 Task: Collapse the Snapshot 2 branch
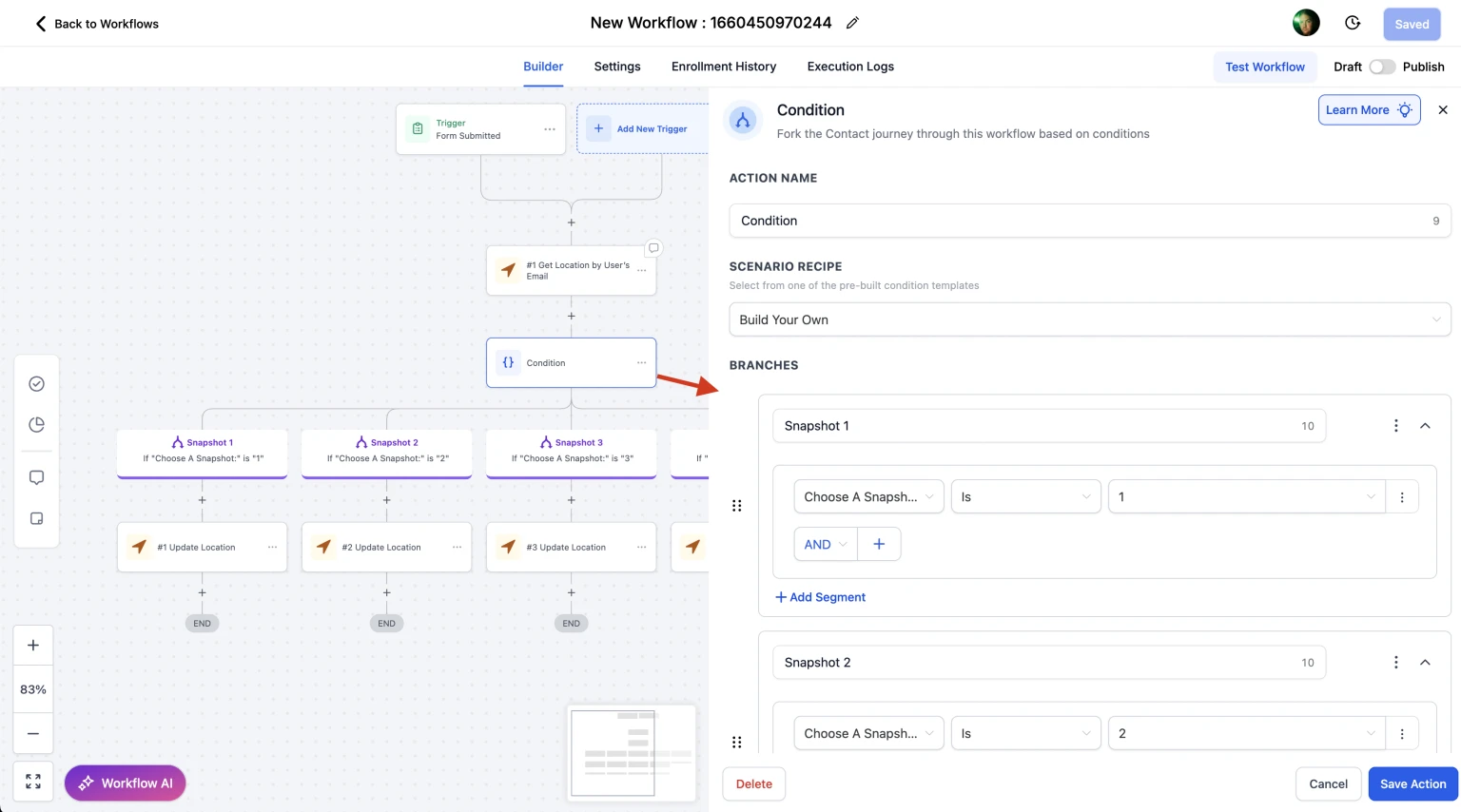pyautogui.click(x=1425, y=663)
